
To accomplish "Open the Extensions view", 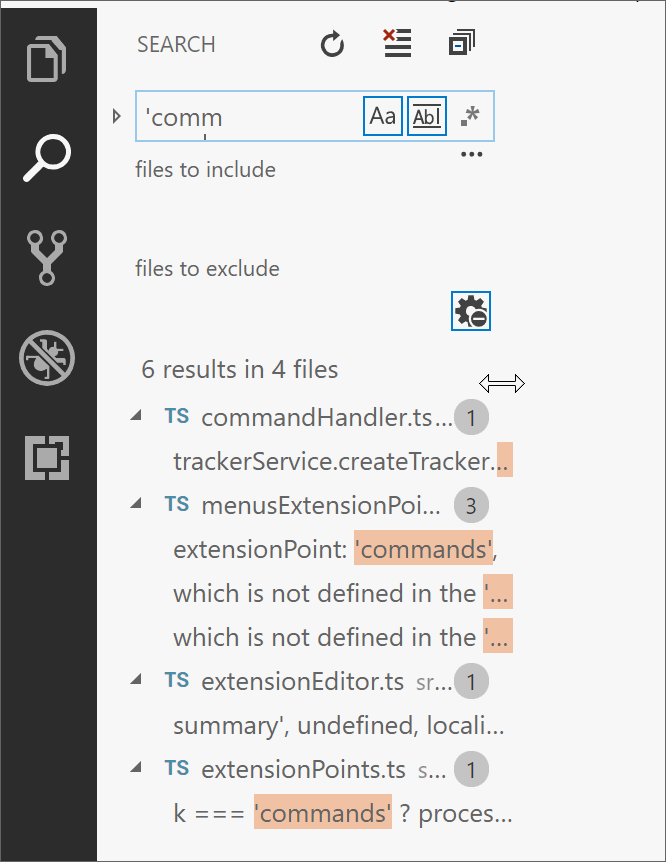I will click(47, 459).
